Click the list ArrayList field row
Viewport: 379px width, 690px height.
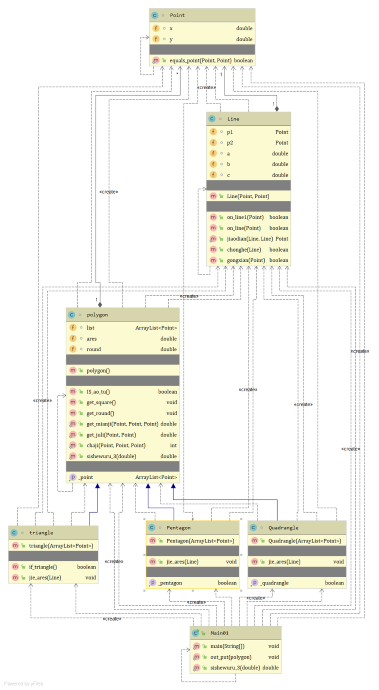point(123,328)
